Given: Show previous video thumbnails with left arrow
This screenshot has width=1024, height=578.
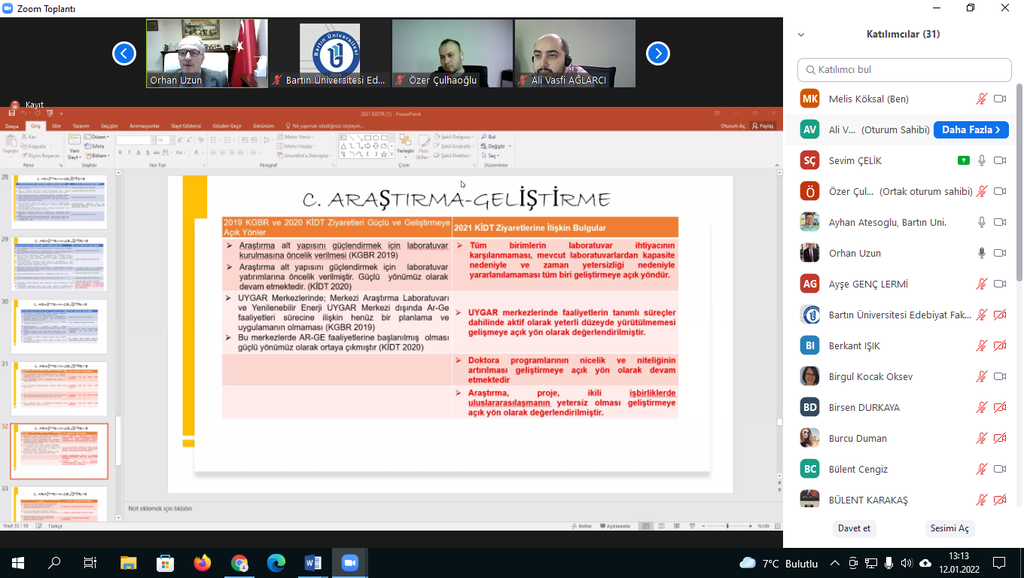Looking at the screenshot, I should pyautogui.click(x=124, y=53).
